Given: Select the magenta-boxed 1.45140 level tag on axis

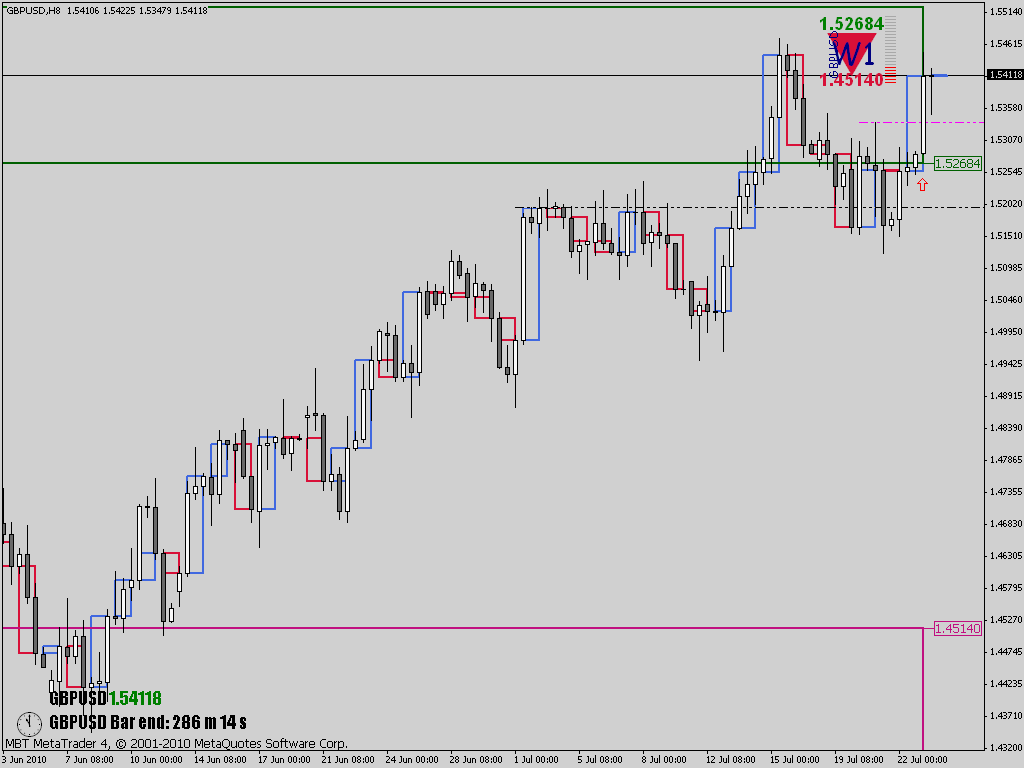Looking at the screenshot, I should tap(957, 628).
